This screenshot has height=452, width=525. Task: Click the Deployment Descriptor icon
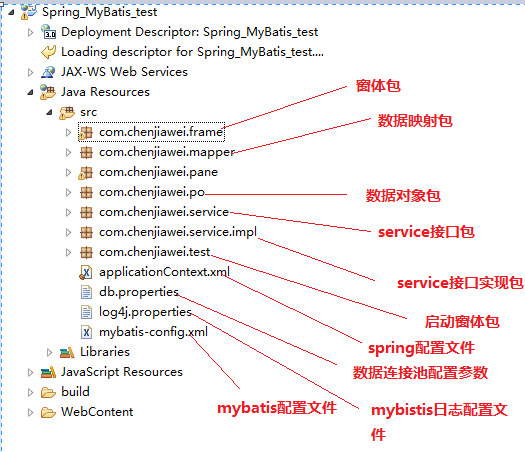click(x=49, y=31)
